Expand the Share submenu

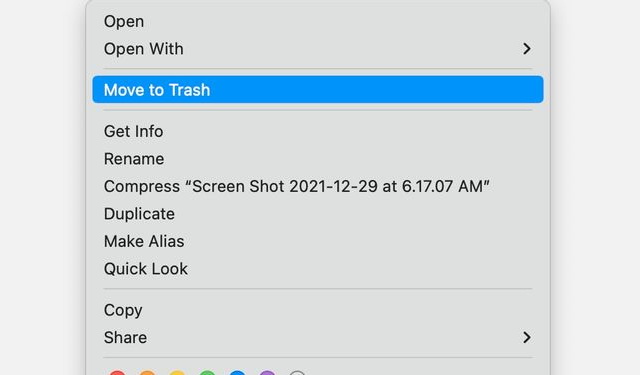(318, 337)
